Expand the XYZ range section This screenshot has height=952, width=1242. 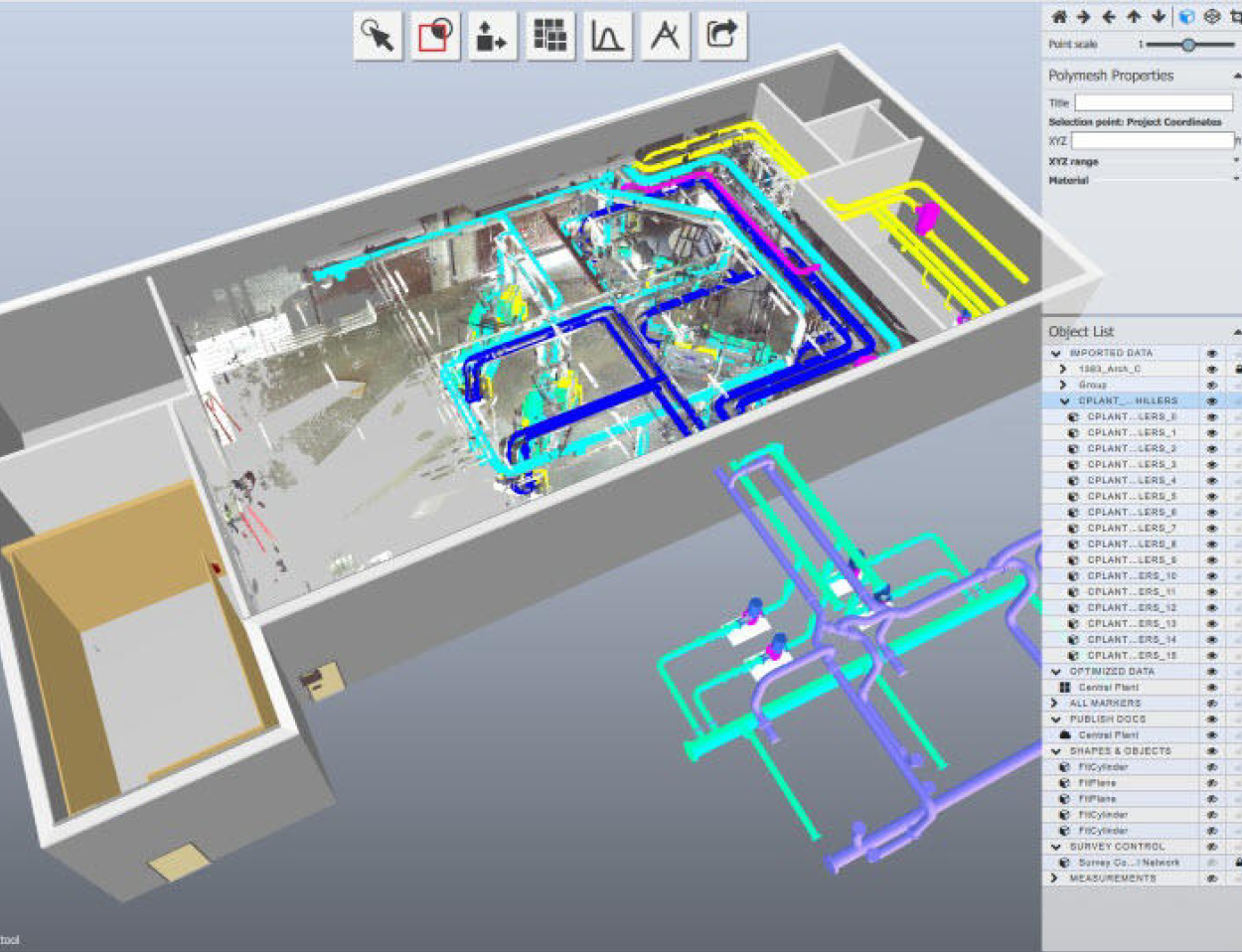[1237, 160]
